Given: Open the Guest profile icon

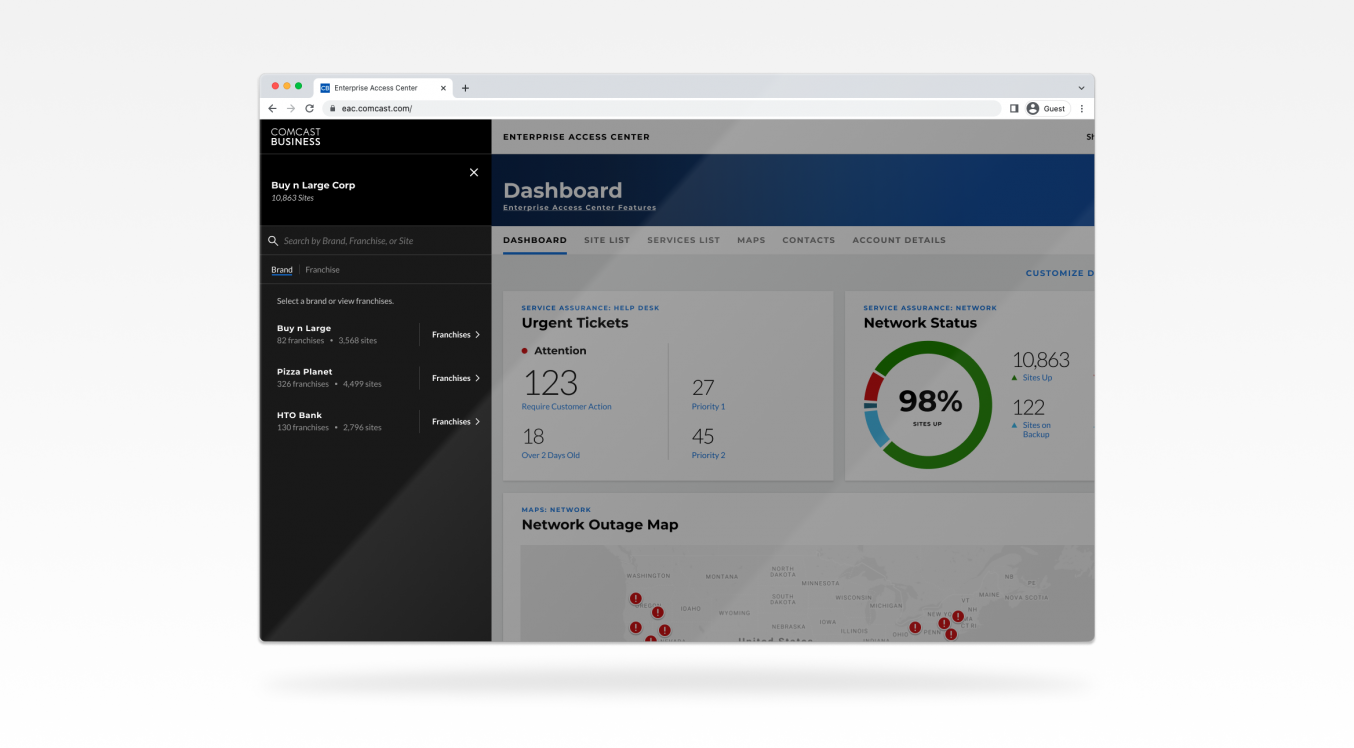Looking at the screenshot, I should coord(1033,108).
